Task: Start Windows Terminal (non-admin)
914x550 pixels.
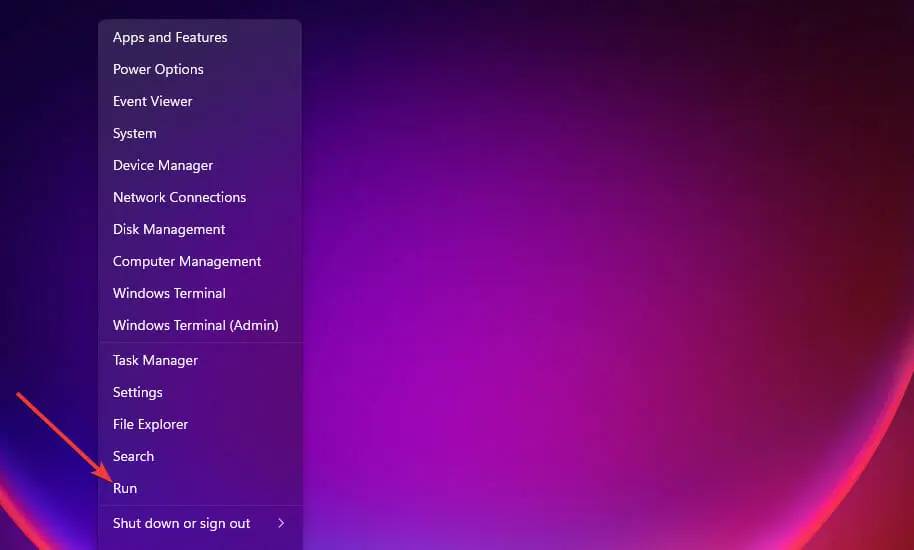Action: coord(169,293)
